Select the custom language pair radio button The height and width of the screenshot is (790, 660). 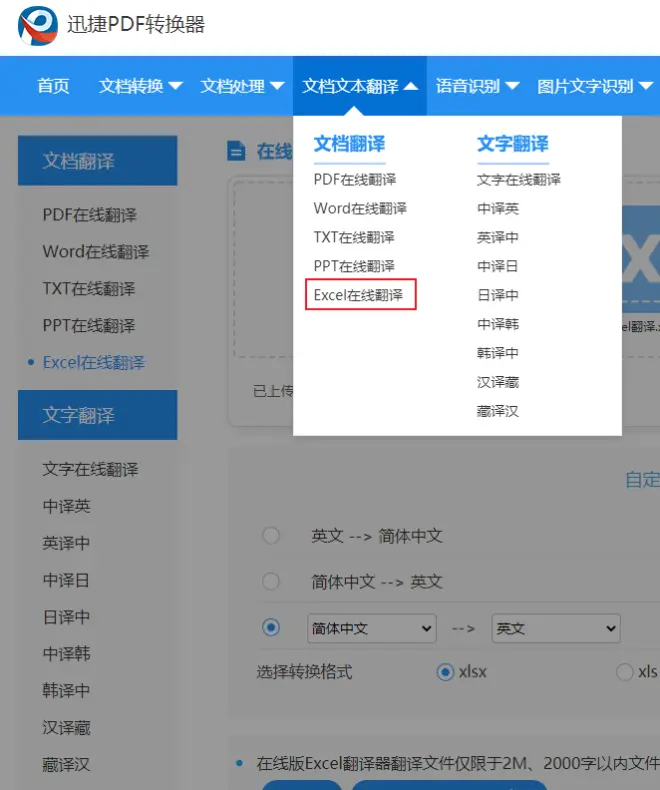271,628
